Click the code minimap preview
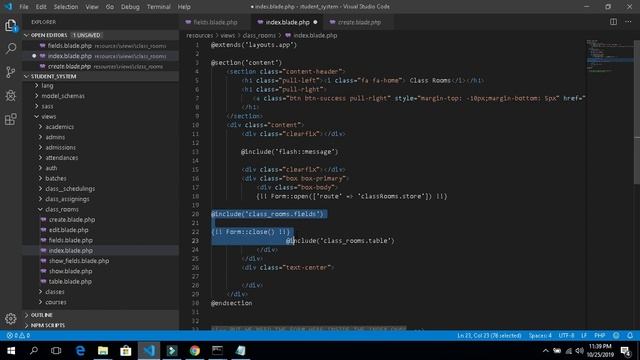The height and width of the screenshot is (360, 640). (x=609, y=56)
